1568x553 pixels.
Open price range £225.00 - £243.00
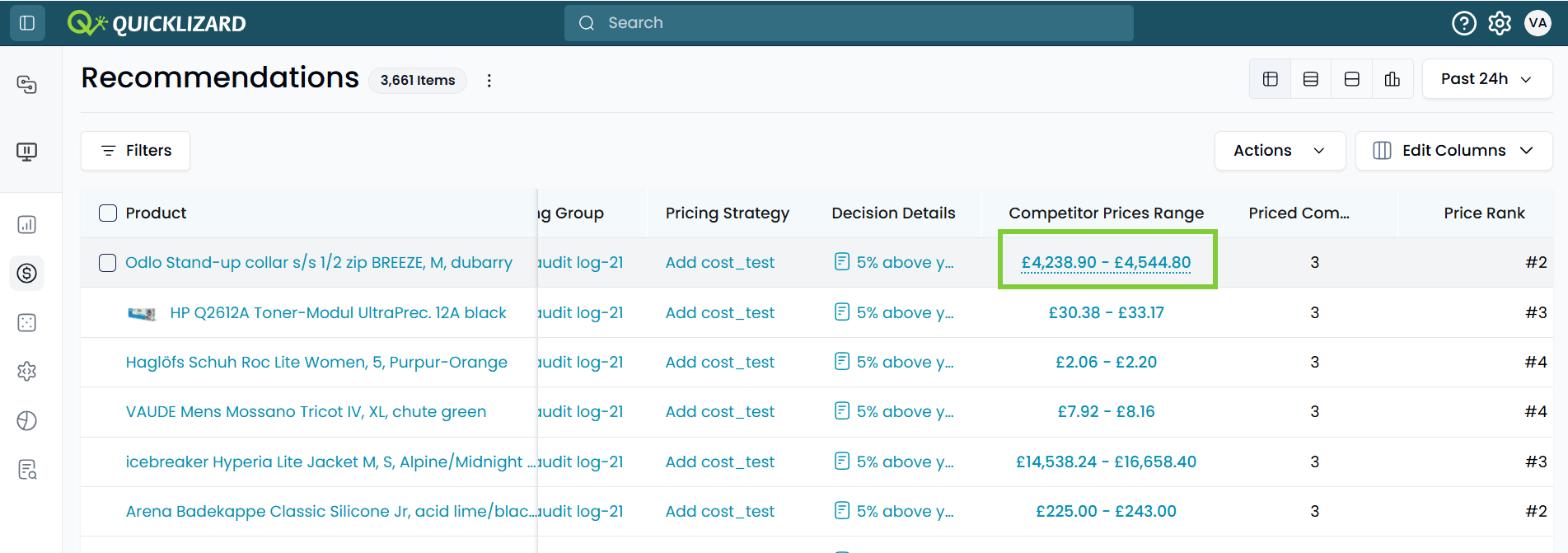pos(1106,512)
